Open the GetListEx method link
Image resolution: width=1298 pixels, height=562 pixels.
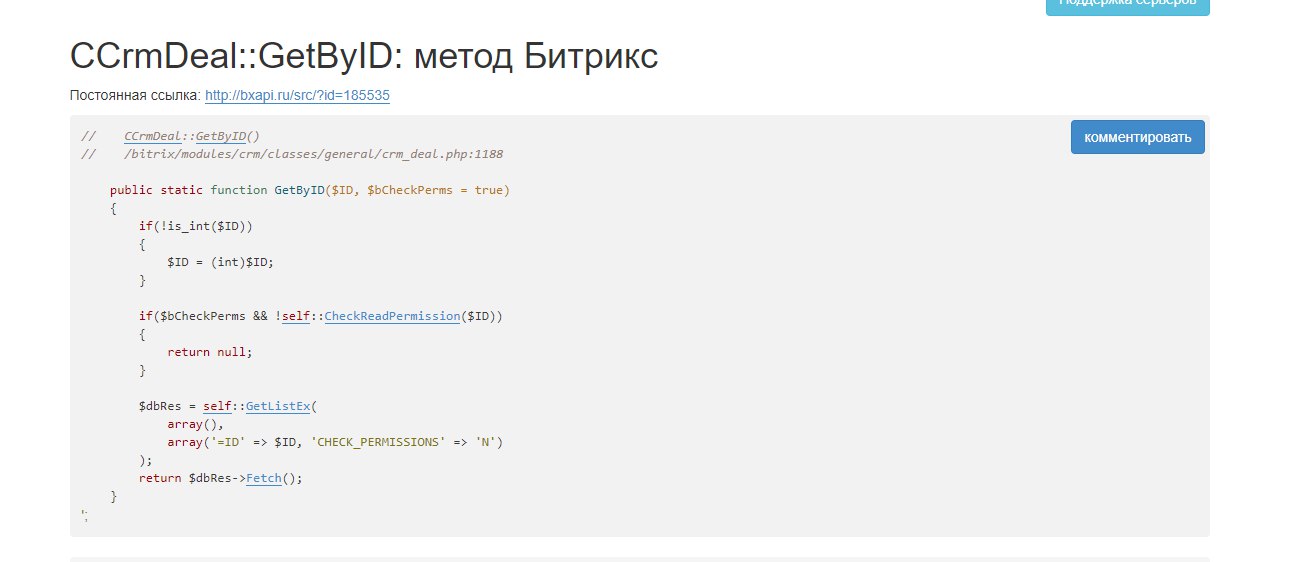tap(278, 406)
